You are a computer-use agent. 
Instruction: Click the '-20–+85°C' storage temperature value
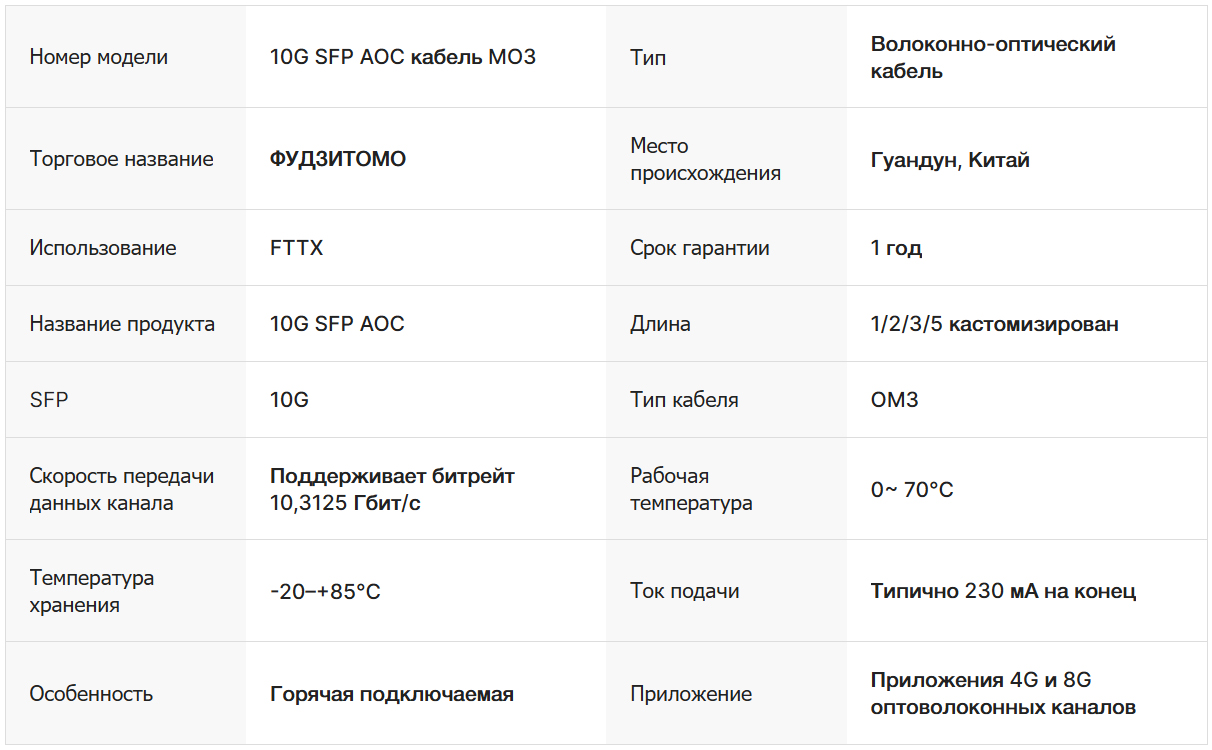(x=325, y=592)
